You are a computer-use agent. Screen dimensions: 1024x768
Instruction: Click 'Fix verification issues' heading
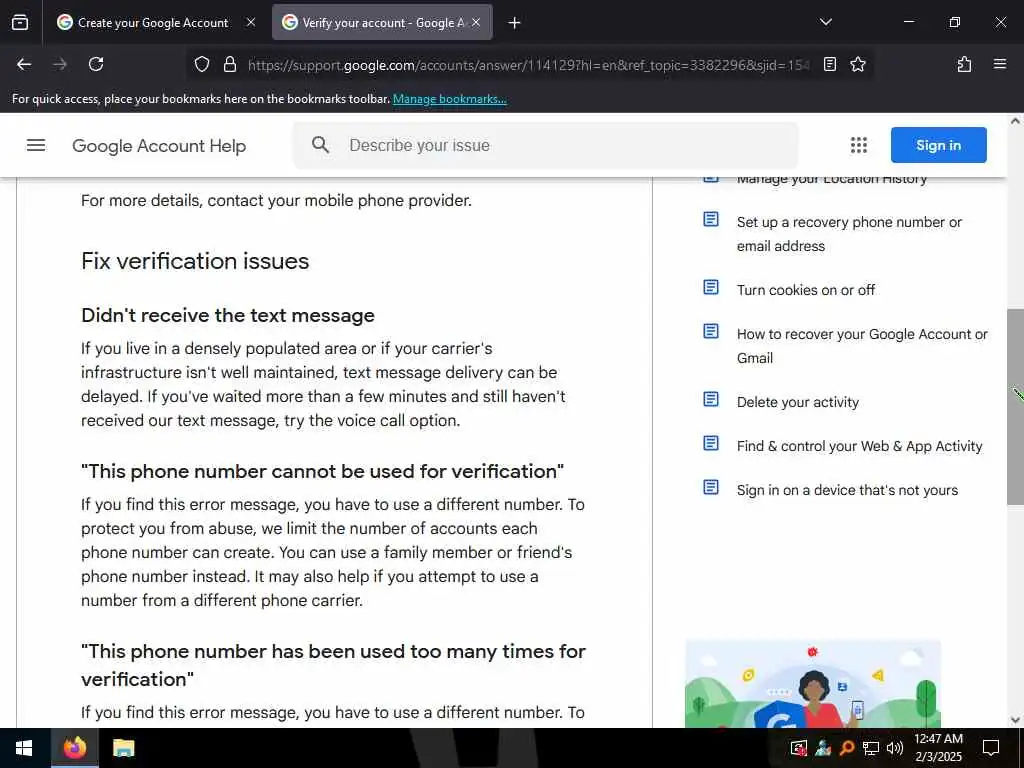(195, 261)
